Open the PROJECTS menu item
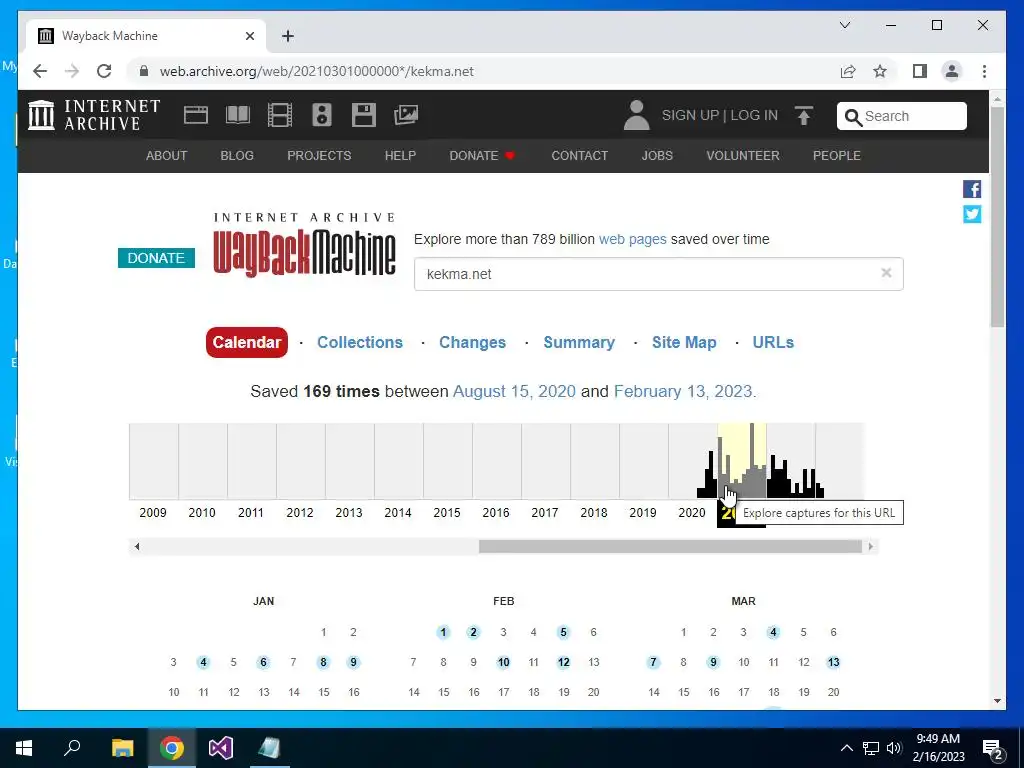Viewport: 1024px width, 768px height. point(319,155)
